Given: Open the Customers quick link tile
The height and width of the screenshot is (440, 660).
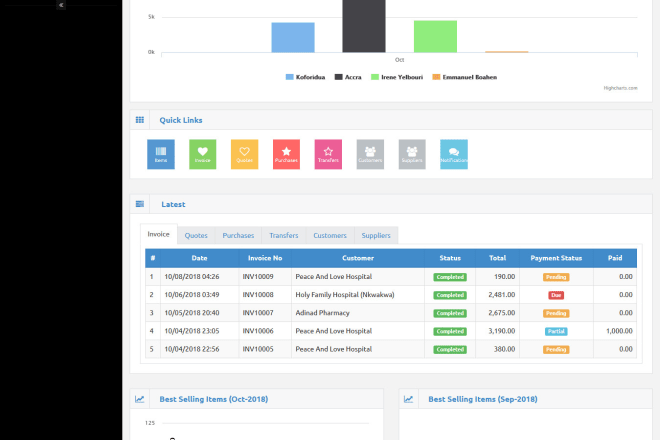Looking at the screenshot, I should click(x=370, y=154).
